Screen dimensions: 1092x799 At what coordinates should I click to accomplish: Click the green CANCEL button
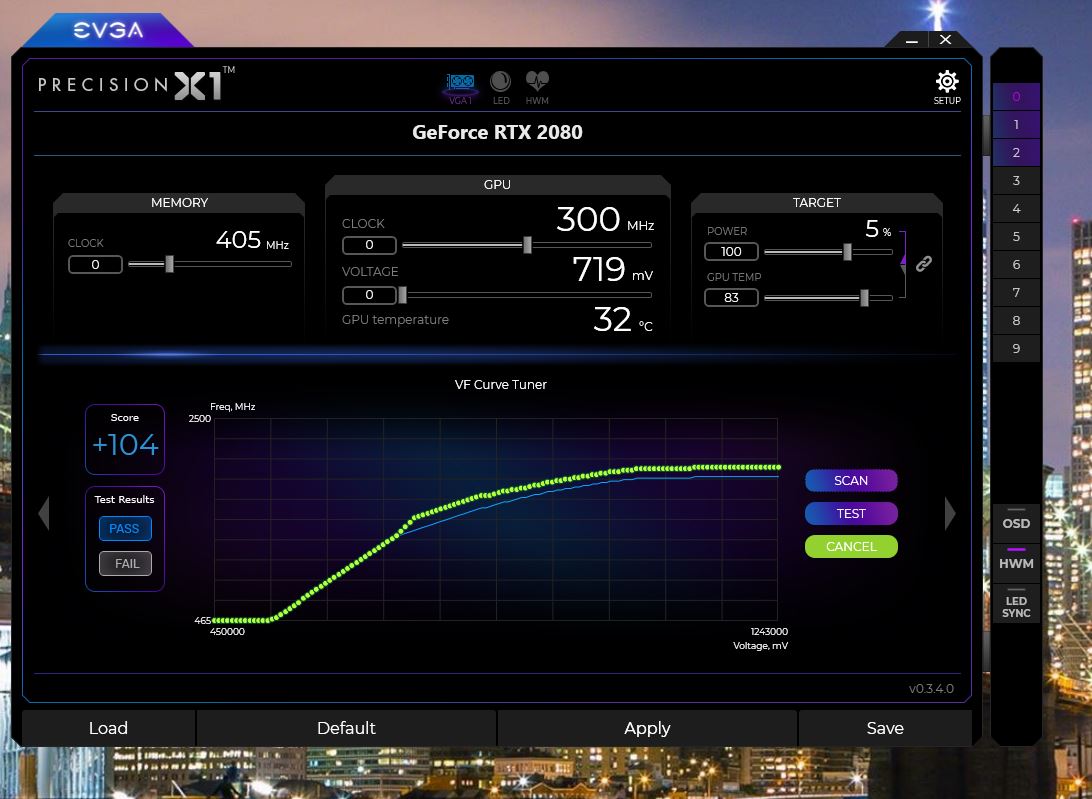pos(851,546)
